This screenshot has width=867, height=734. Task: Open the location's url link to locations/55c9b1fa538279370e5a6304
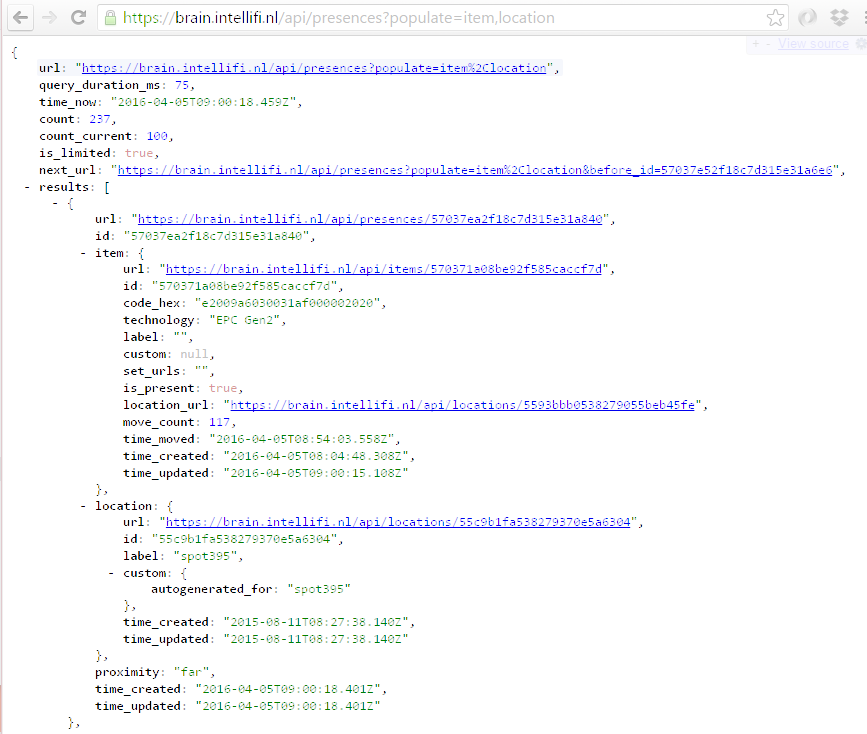coord(398,522)
